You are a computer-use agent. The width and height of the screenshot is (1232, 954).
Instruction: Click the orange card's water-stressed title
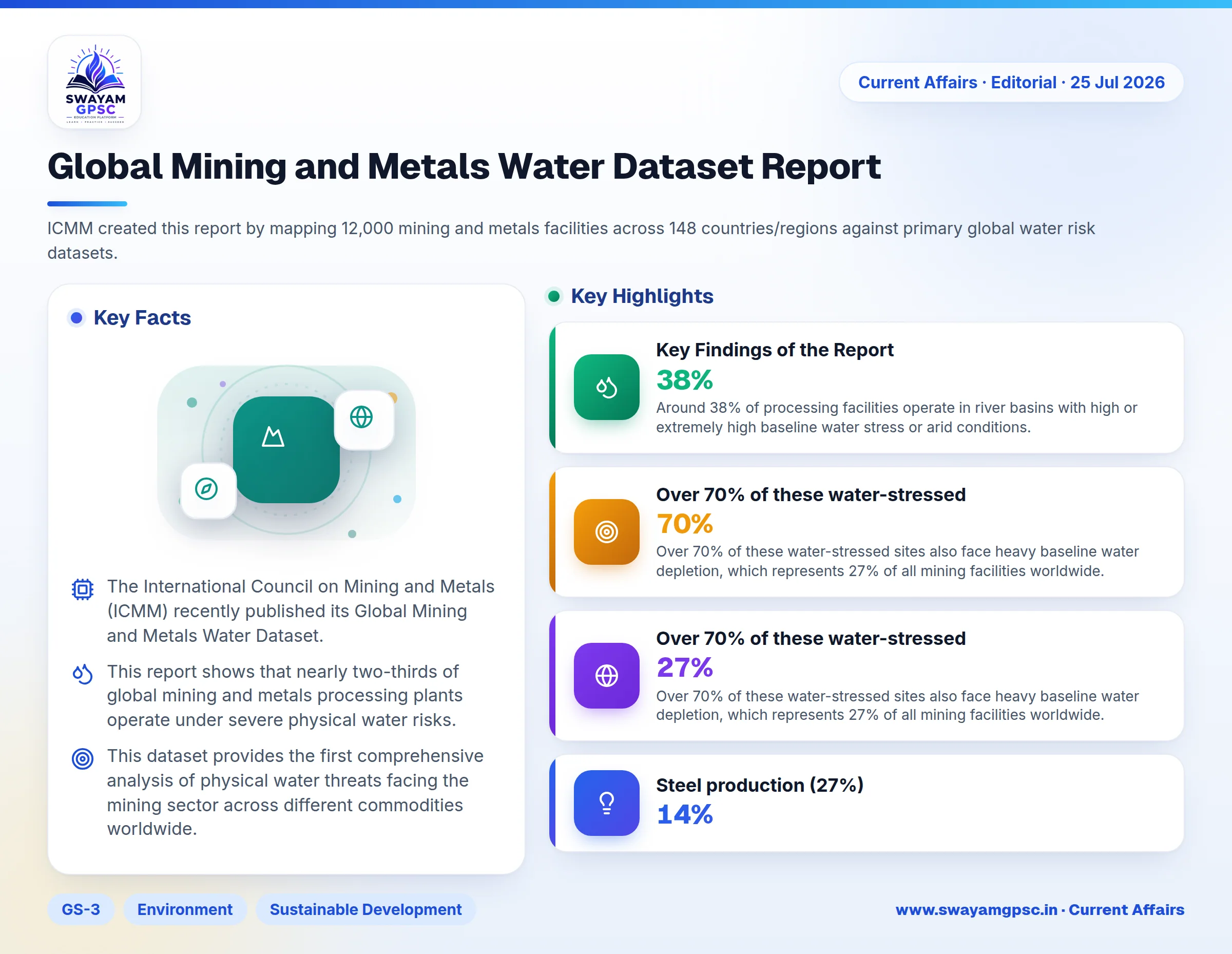point(811,495)
